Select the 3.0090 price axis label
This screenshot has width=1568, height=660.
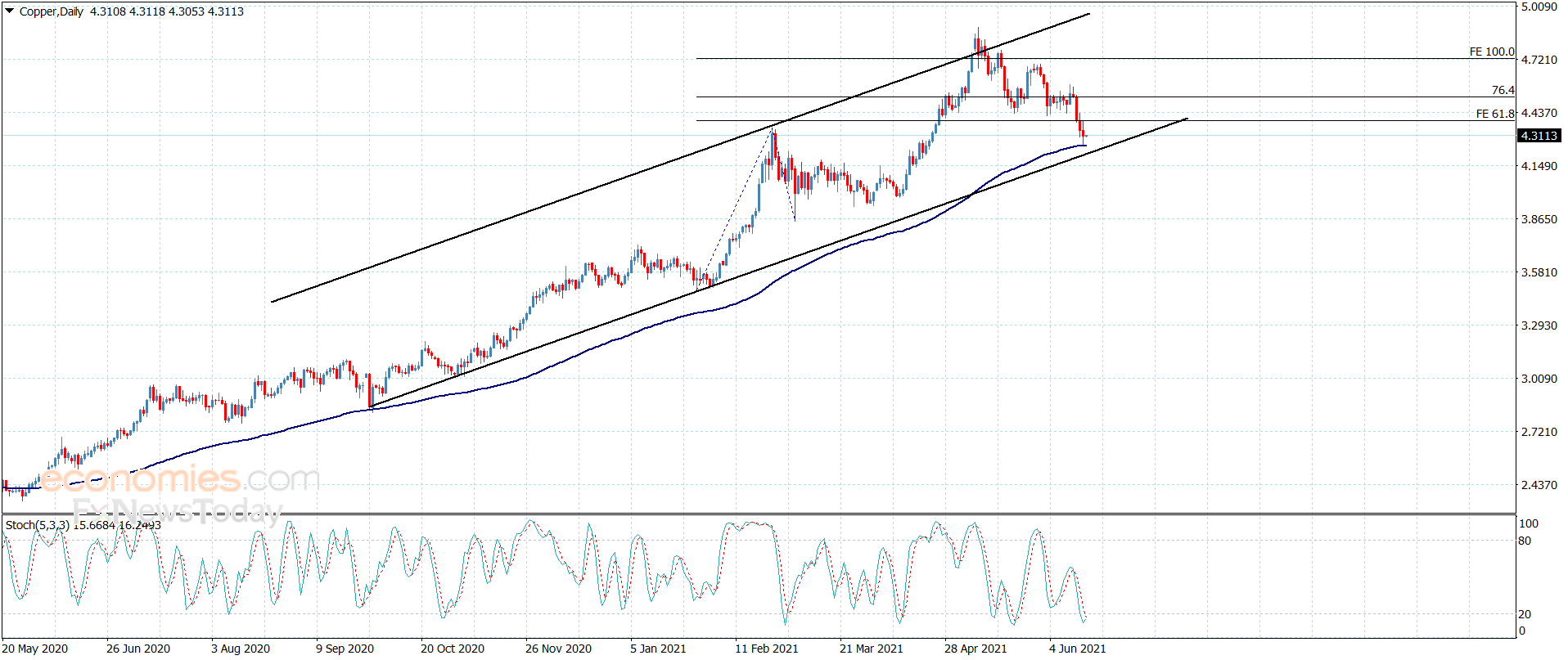point(1539,379)
